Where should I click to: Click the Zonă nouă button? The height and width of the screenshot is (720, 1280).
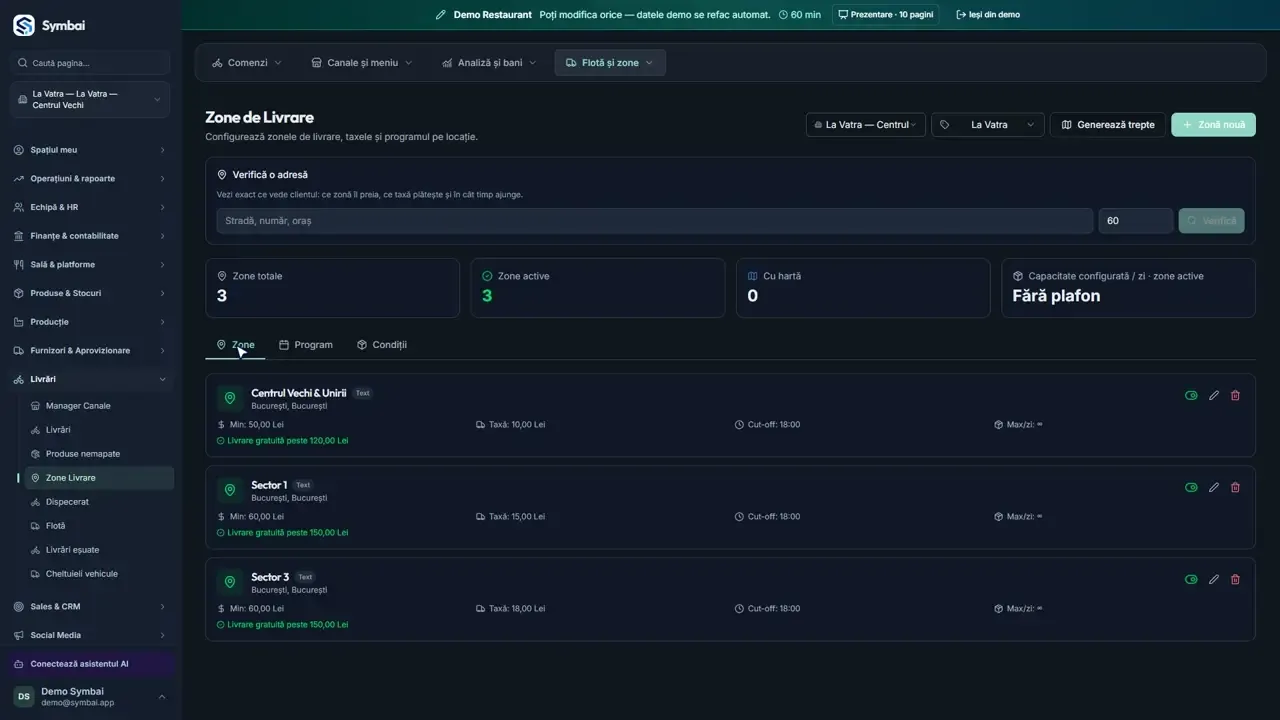coord(1214,125)
